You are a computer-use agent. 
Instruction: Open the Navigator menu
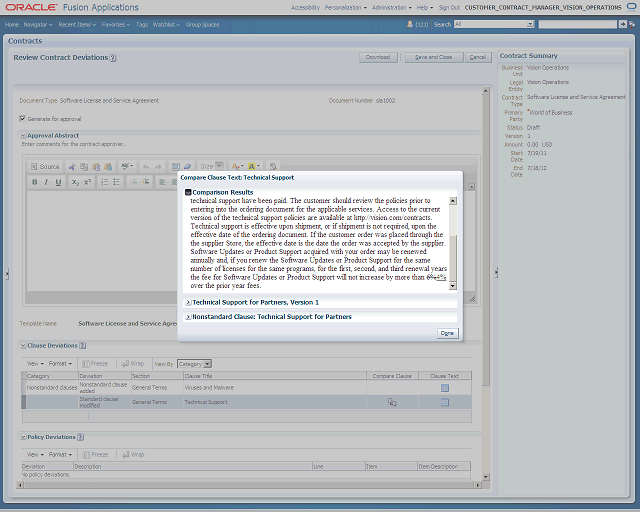coord(38,24)
